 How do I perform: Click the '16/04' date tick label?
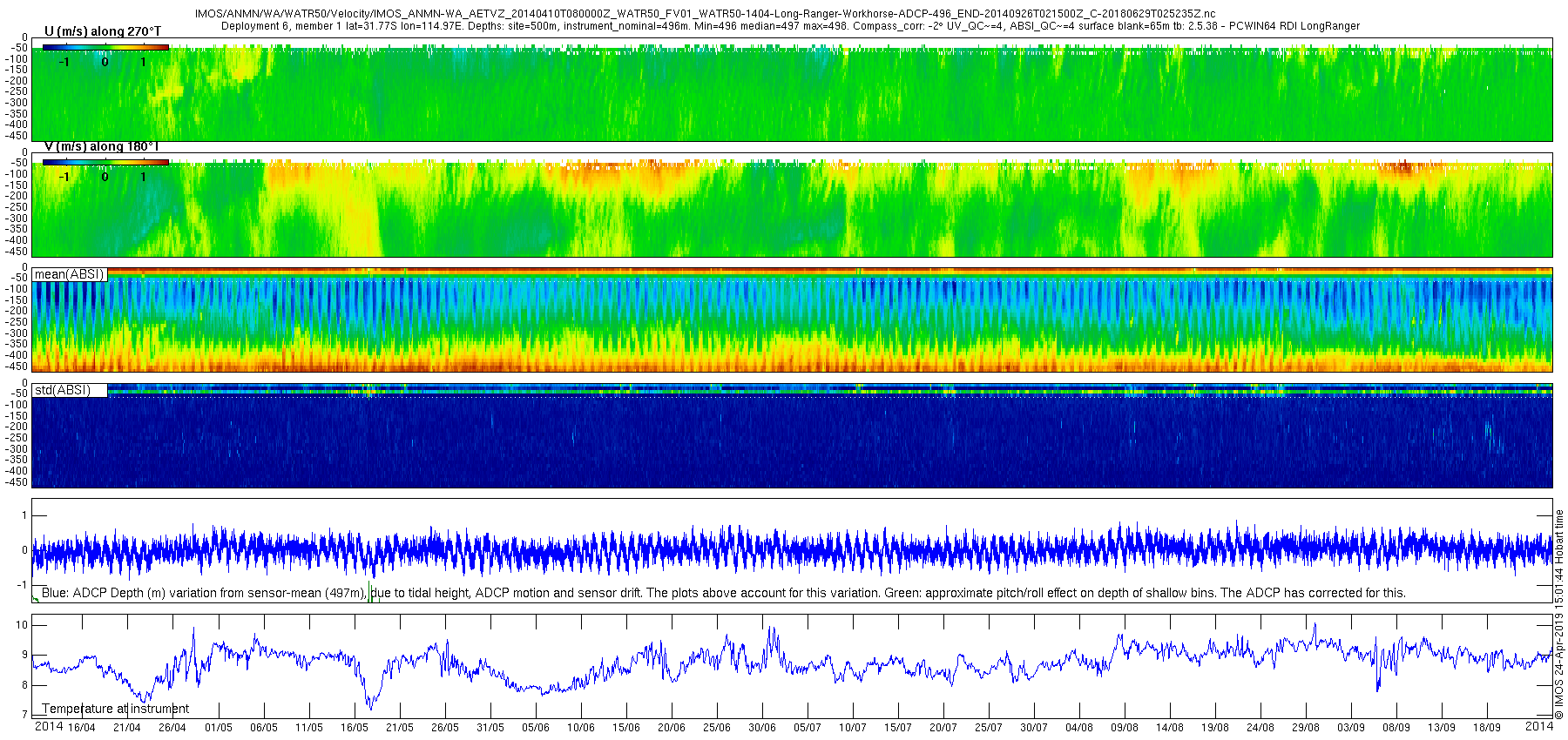pos(82,728)
